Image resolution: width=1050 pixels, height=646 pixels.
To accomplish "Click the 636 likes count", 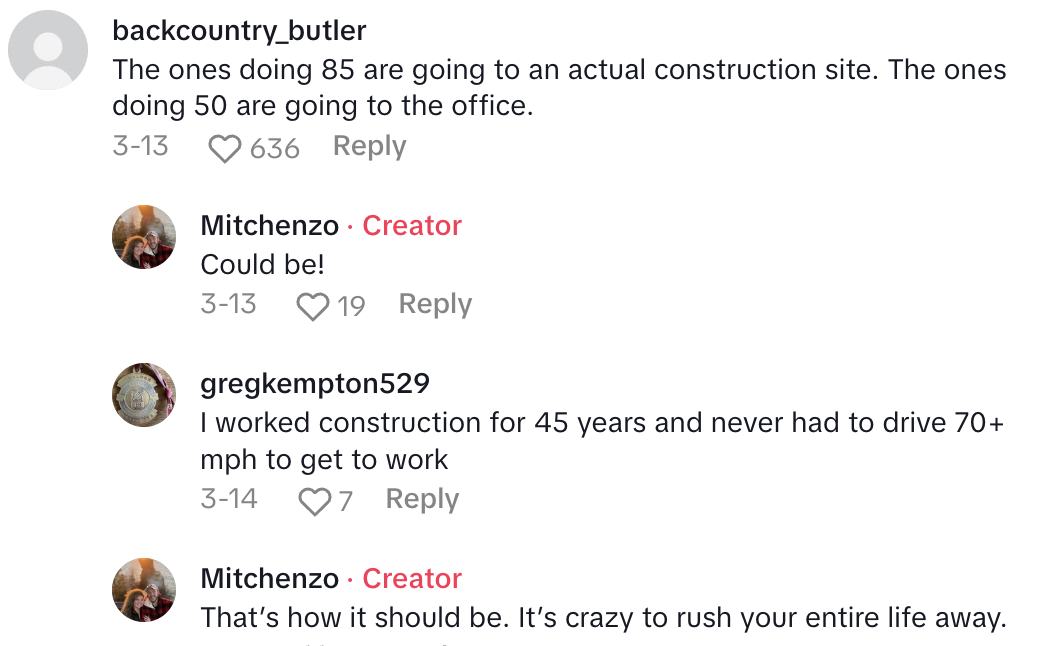I will tap(275, 149).
